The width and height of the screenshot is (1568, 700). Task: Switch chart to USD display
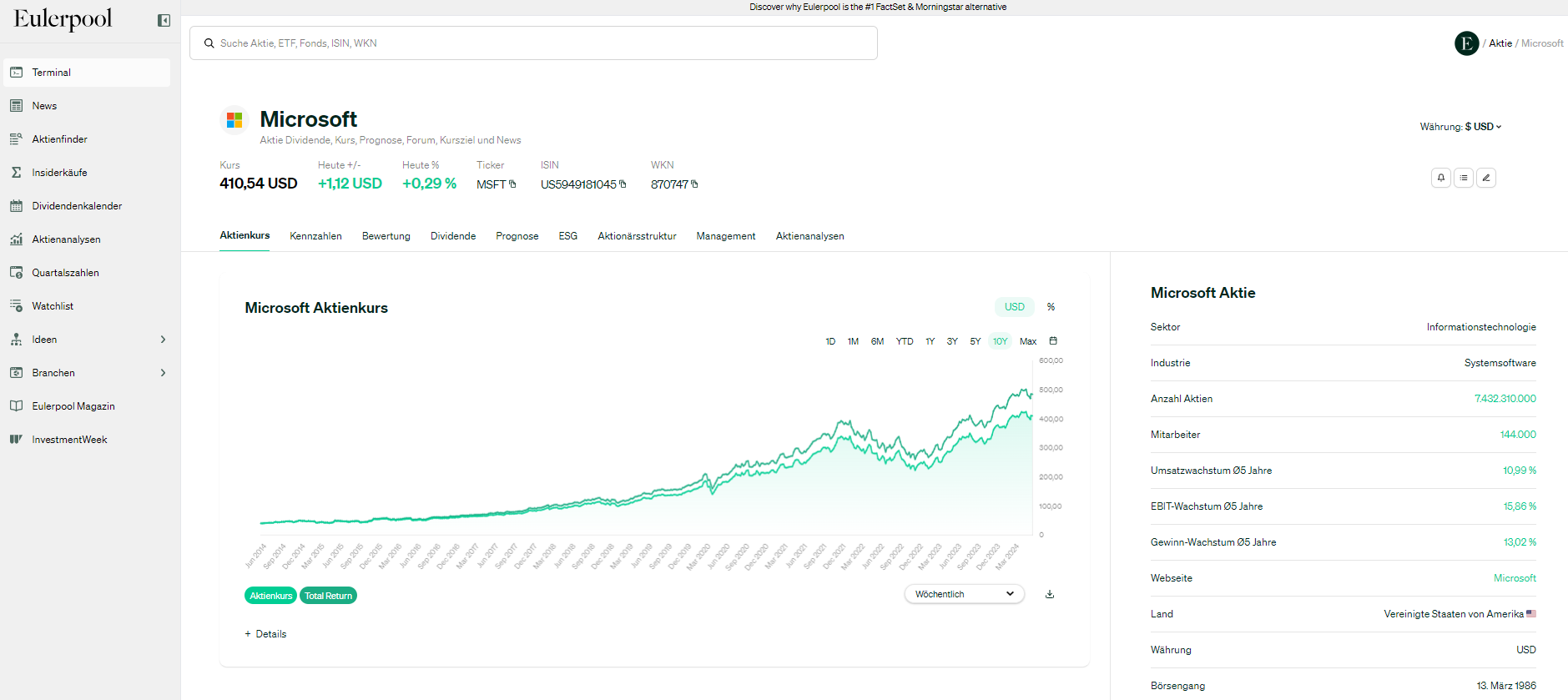(x=1015, y=307)
